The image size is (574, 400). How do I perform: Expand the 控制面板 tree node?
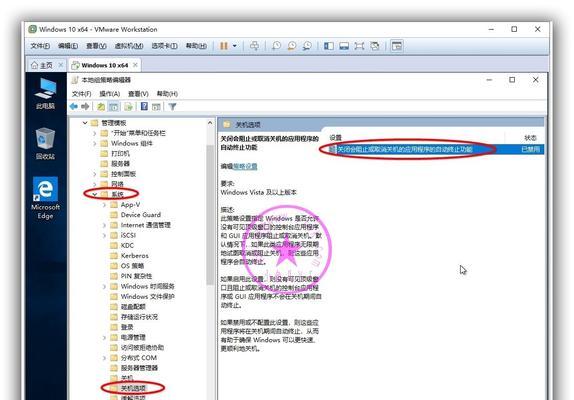coord(95,174)
